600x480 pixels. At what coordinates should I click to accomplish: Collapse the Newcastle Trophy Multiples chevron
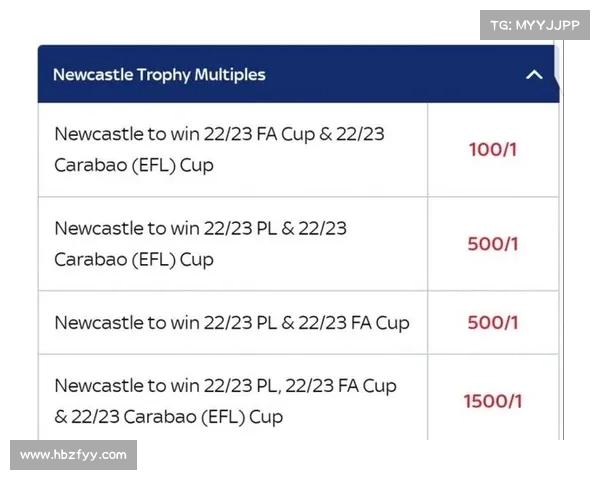pos(534,75)
